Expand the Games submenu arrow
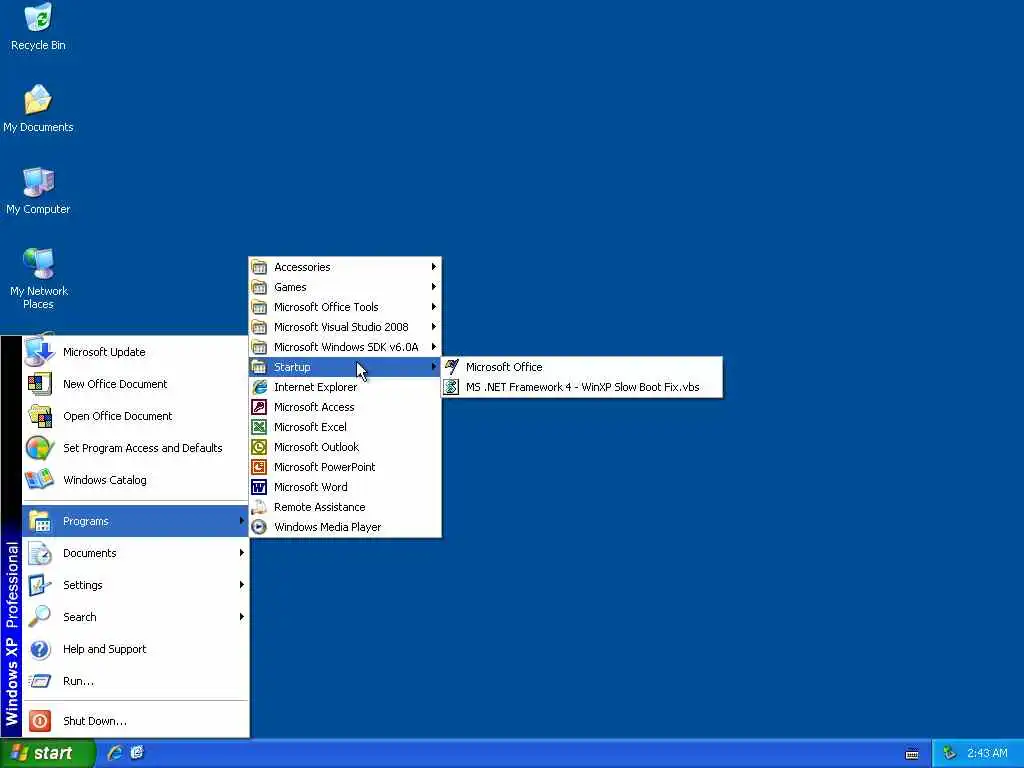 coord(434,287)
